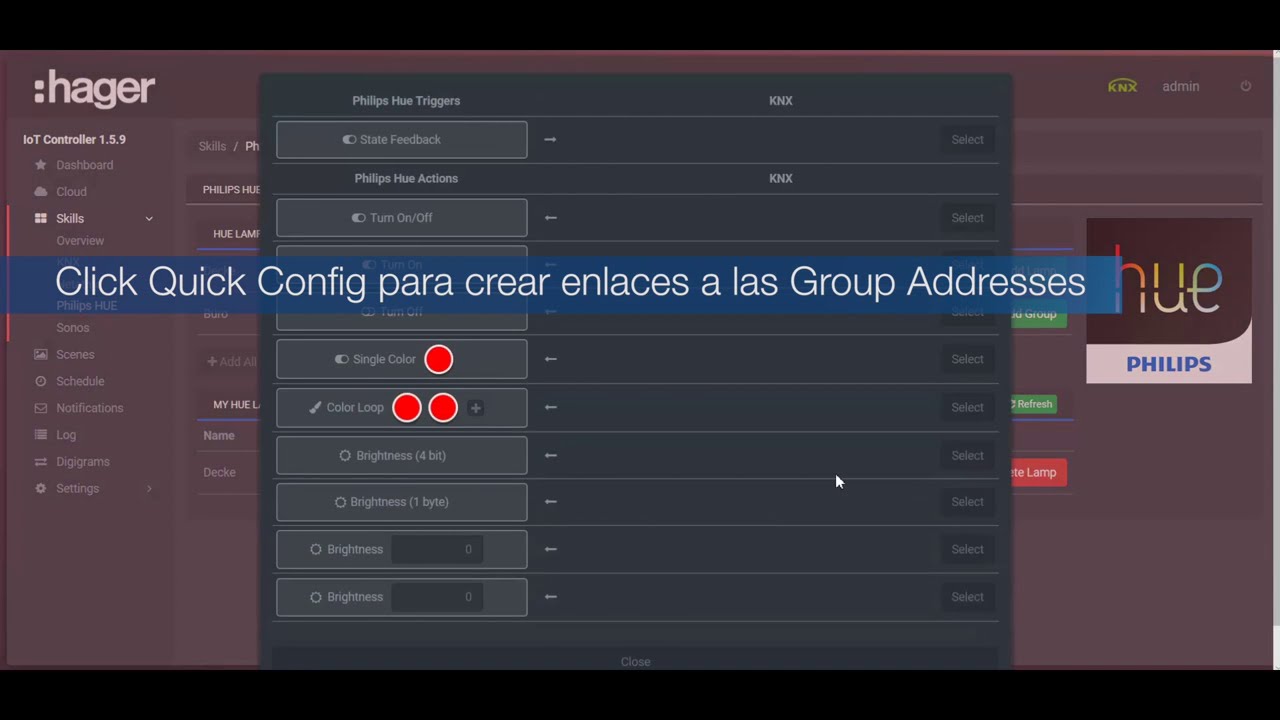
Task: Click the Log list icon
Action: [40, 435]
